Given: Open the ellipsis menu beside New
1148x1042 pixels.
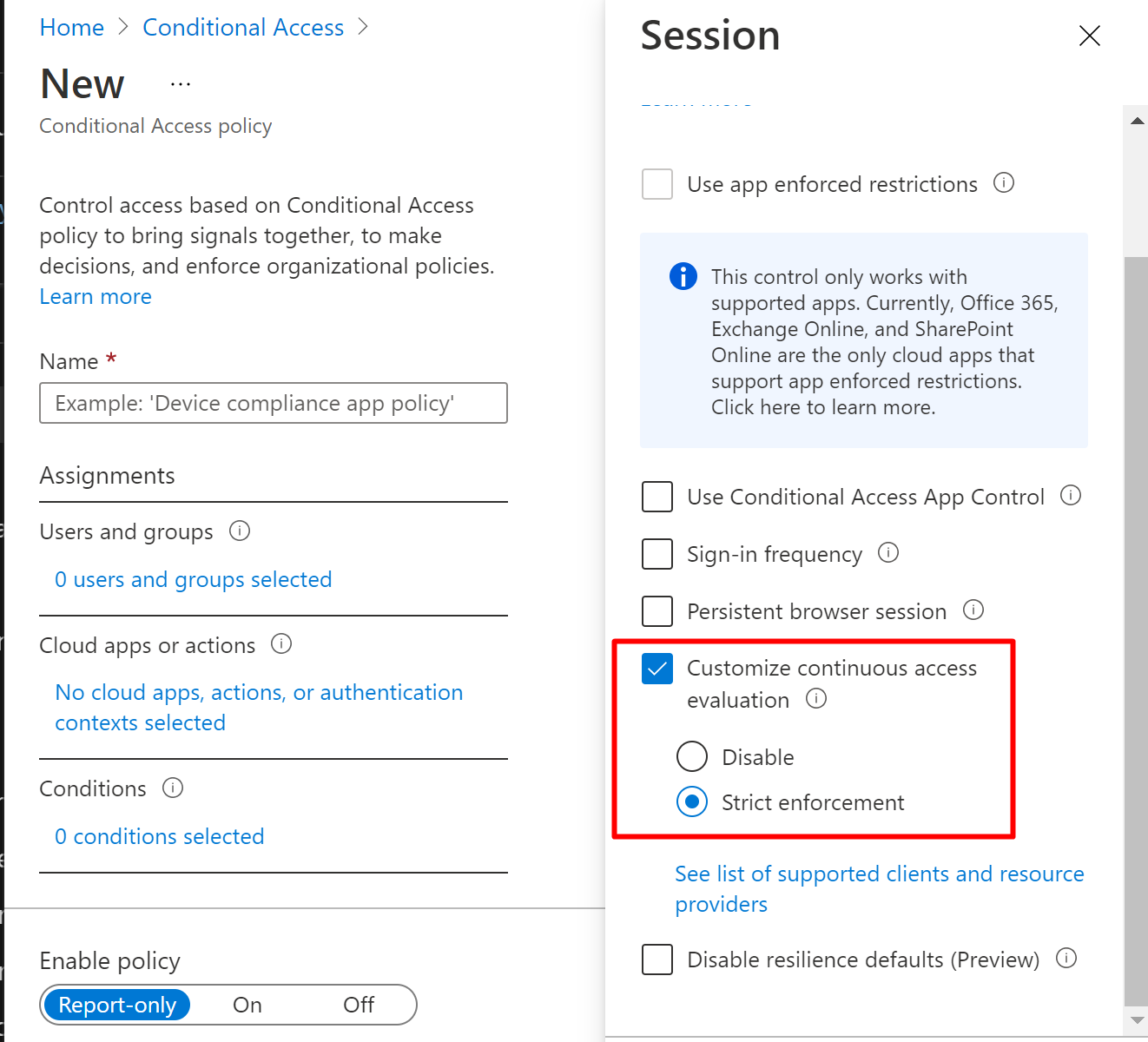Looking at the screenshot, I should [x=180, y=82].
